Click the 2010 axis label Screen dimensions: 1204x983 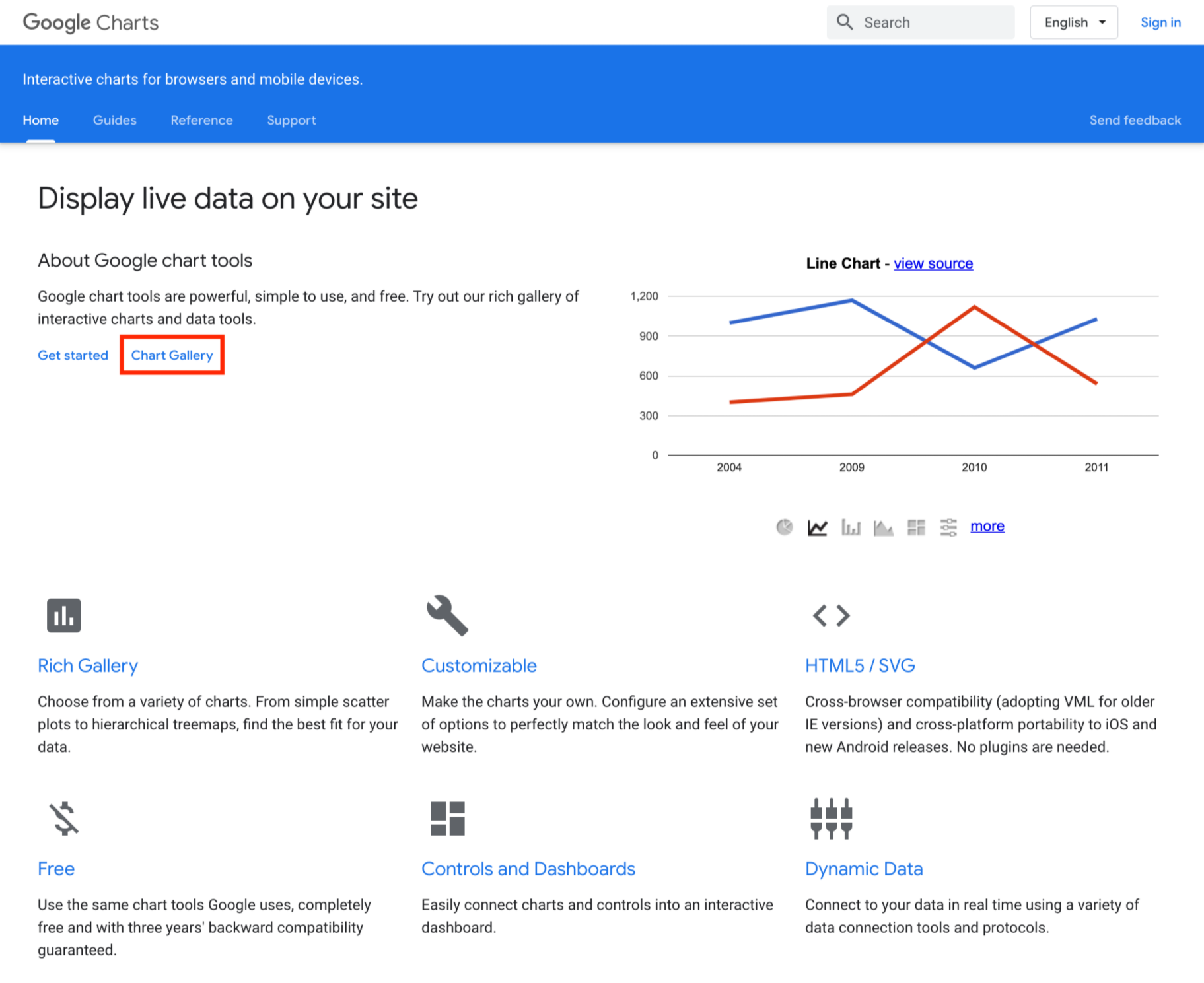pyautogui.click(x=974, y=467)
